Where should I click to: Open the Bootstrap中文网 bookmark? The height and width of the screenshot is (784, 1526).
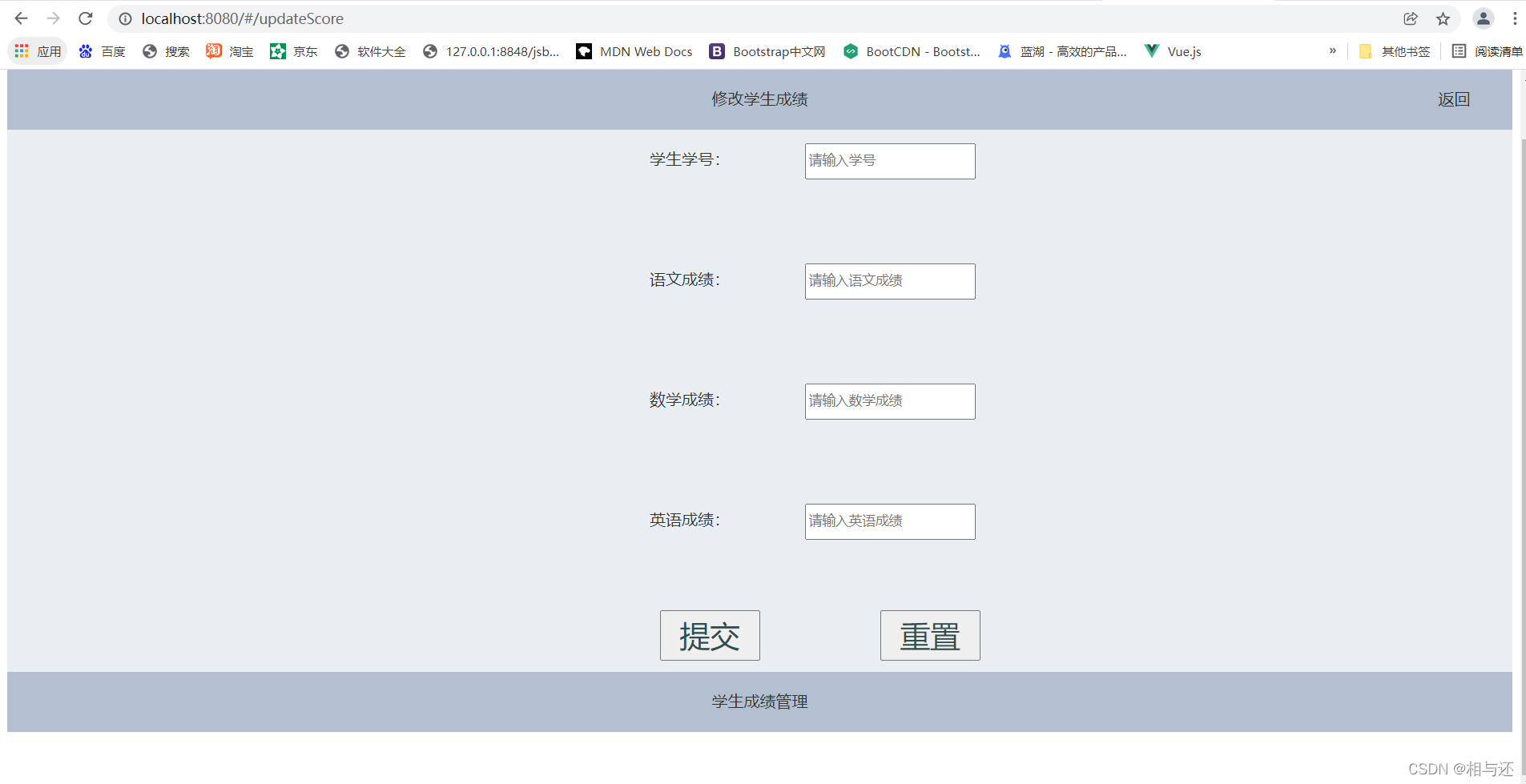tap(767, 51)
